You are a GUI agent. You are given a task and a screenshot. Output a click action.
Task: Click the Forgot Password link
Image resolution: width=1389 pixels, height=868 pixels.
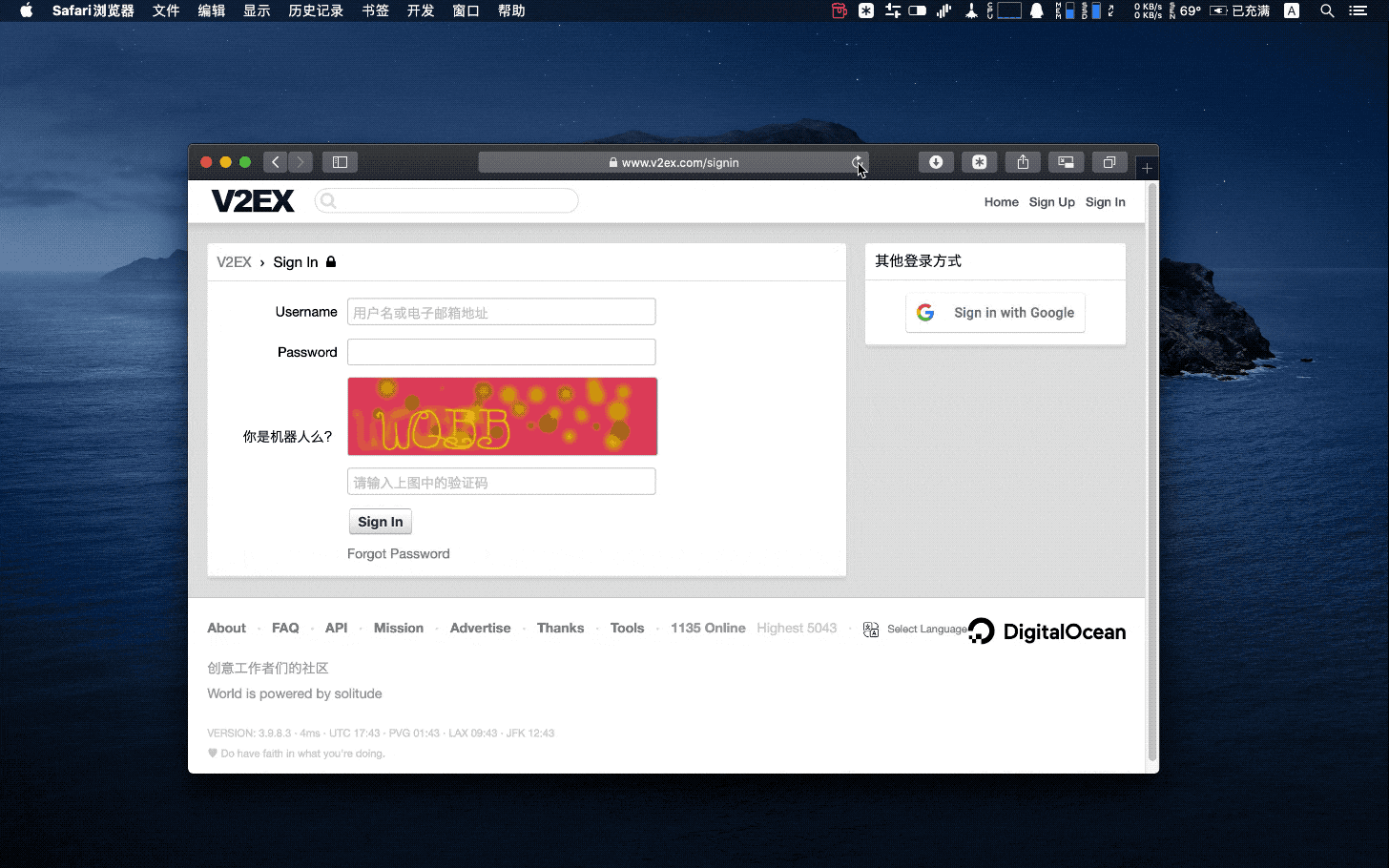pyautogui.click(x=399, y=553)
